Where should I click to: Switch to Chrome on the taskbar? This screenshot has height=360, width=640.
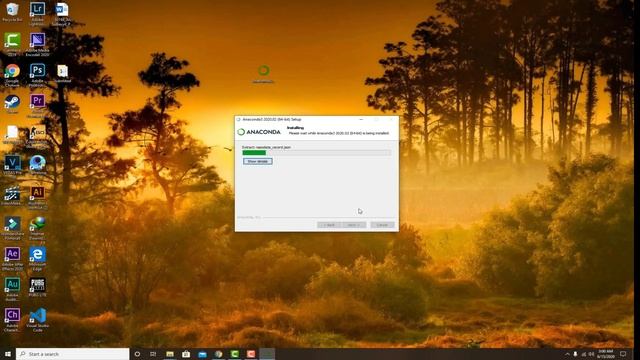pyautogui.click(x=219, y=354)
